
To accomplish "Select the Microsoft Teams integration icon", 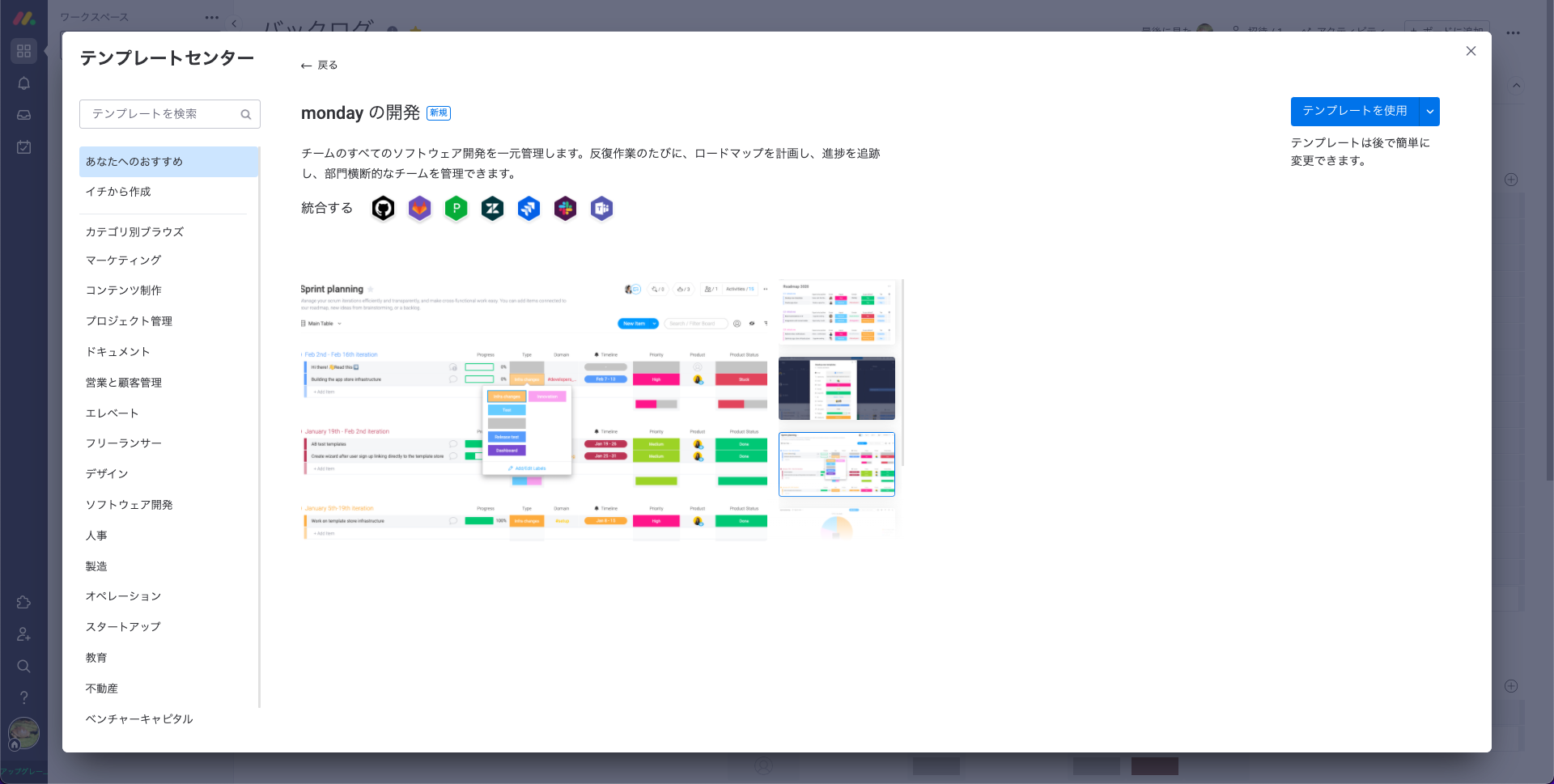I will point(601,208).
